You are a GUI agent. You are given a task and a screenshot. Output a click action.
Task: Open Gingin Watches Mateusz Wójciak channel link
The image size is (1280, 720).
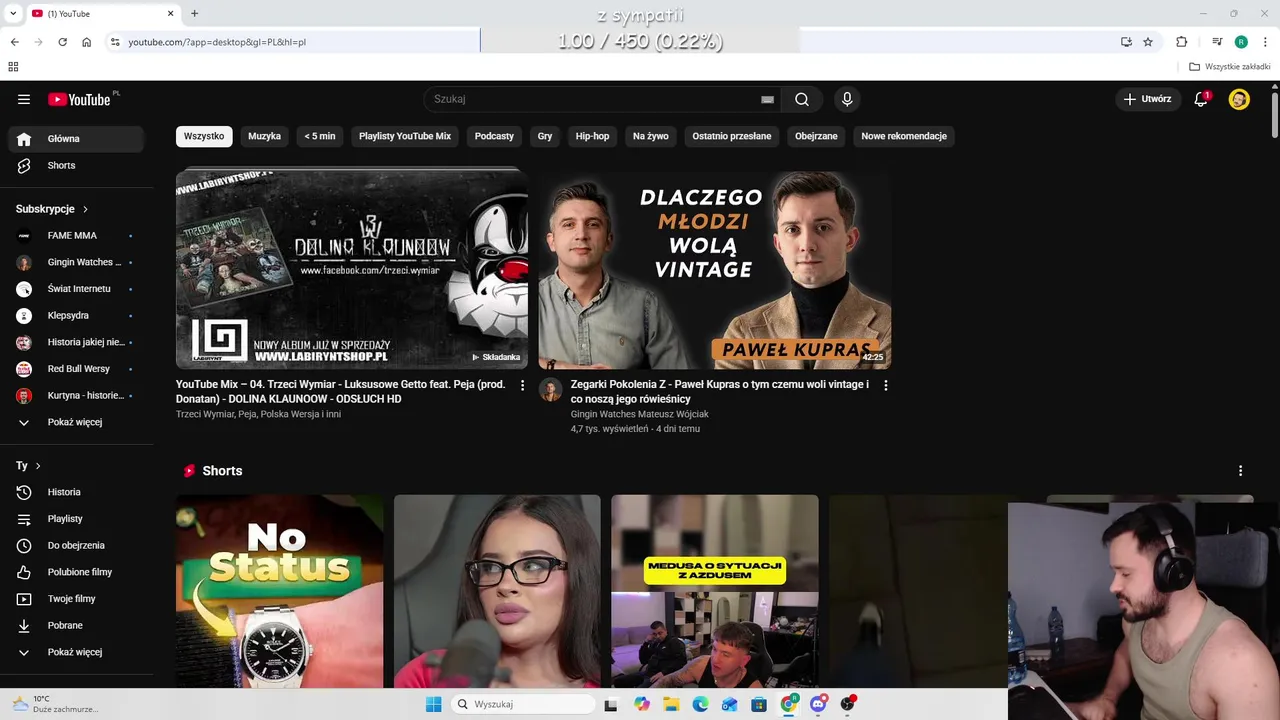pyautogui.click(x=639, y=414)
